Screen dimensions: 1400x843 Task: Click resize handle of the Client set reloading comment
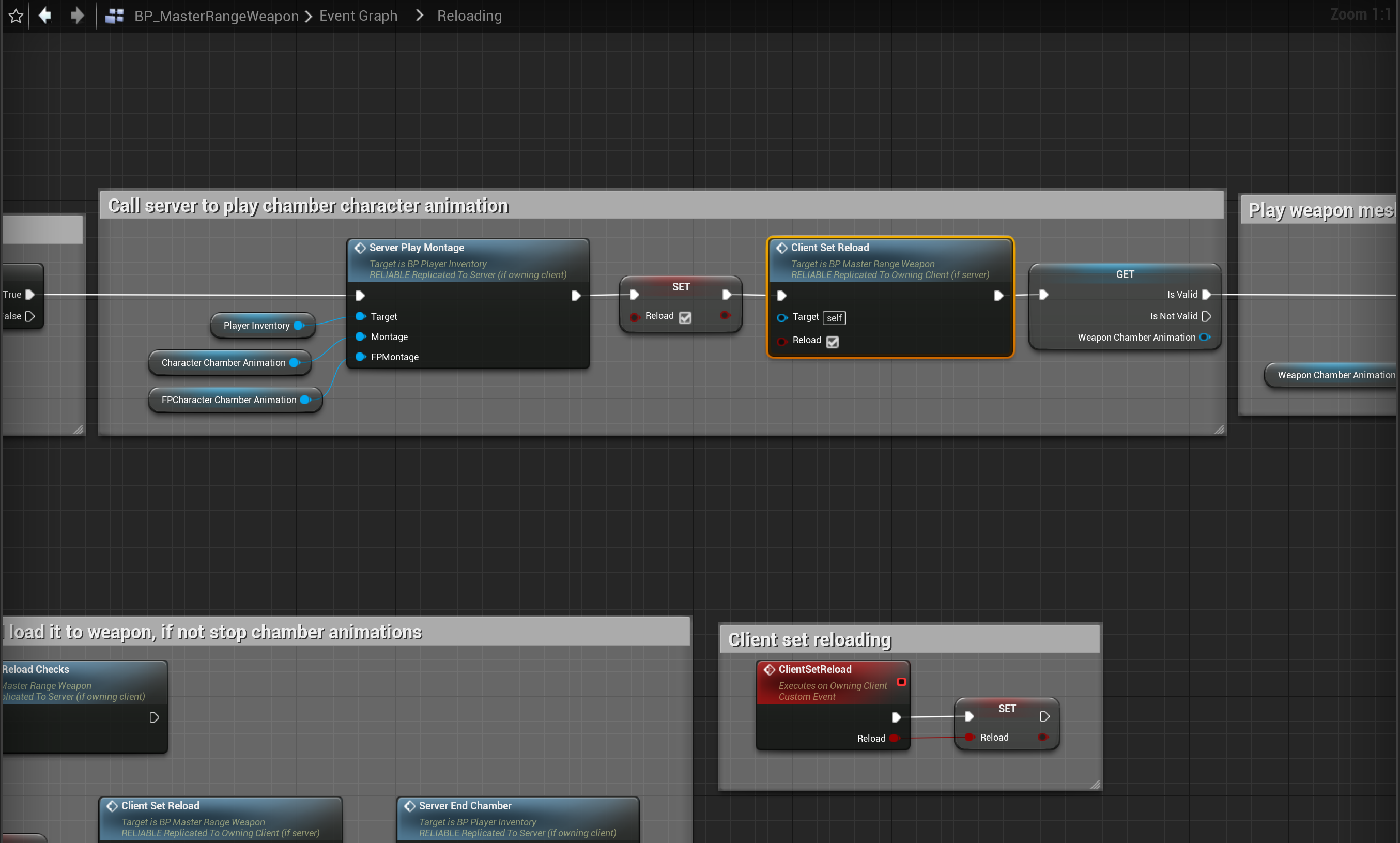(1095, 785)
